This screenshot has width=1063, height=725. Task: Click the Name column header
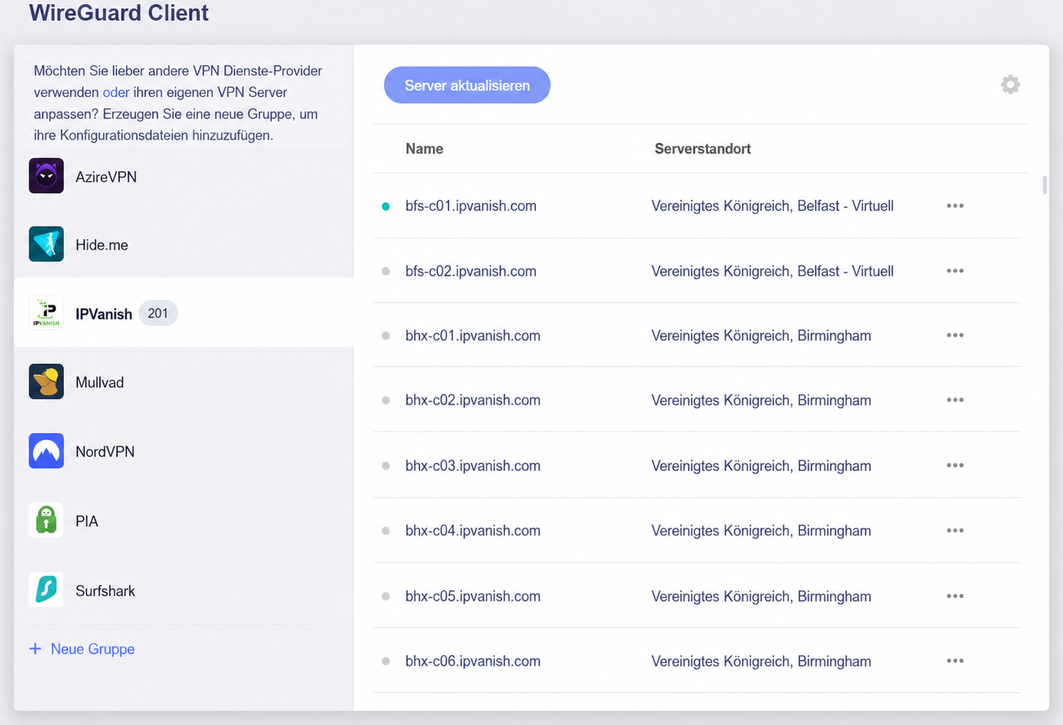[424, 149]
